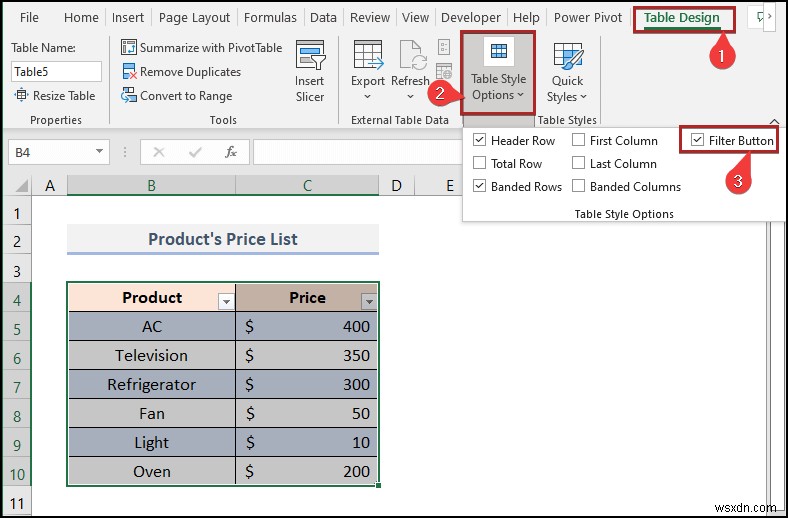Click the Resize Table icon

pyautogui.click(x=21, y=95)
